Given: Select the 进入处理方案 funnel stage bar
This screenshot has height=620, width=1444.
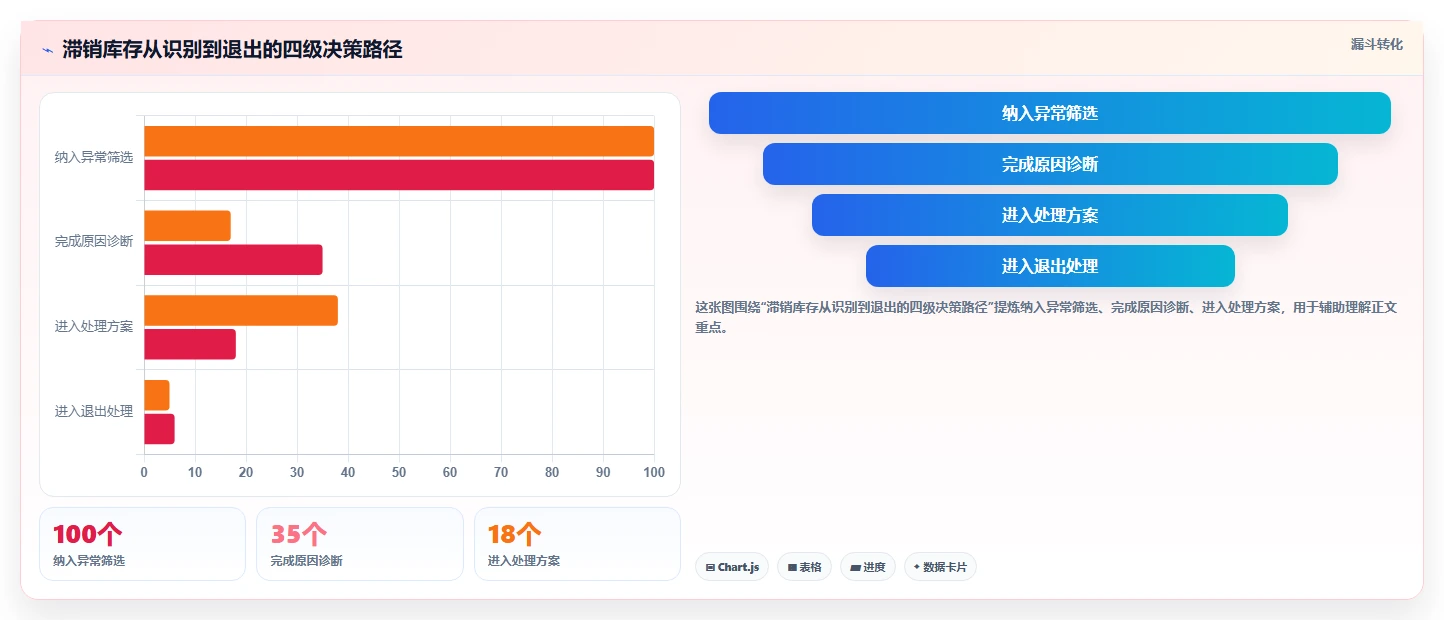Looking at the screenshot, I should tap(1050, 215).
